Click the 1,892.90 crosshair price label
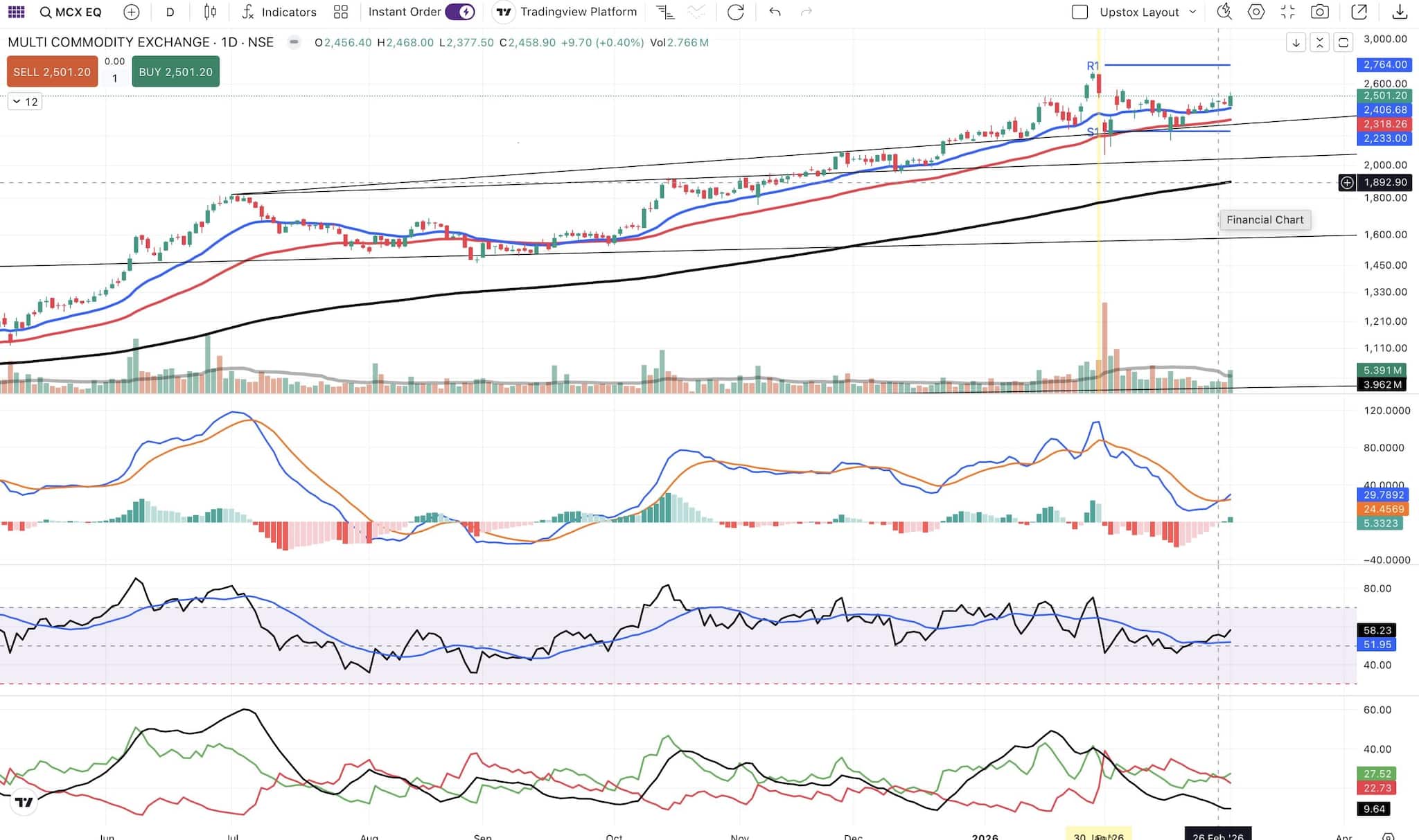1419x840 pixels. coord(1384,182)
